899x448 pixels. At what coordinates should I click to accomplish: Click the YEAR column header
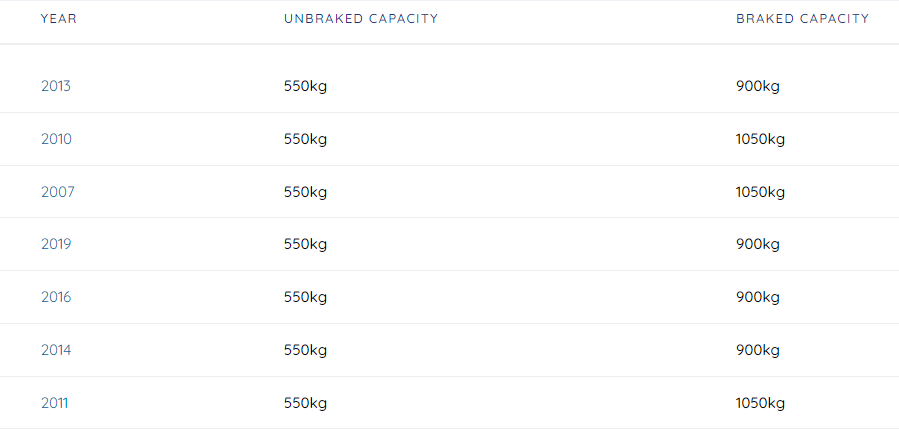(x=58, y=19)
